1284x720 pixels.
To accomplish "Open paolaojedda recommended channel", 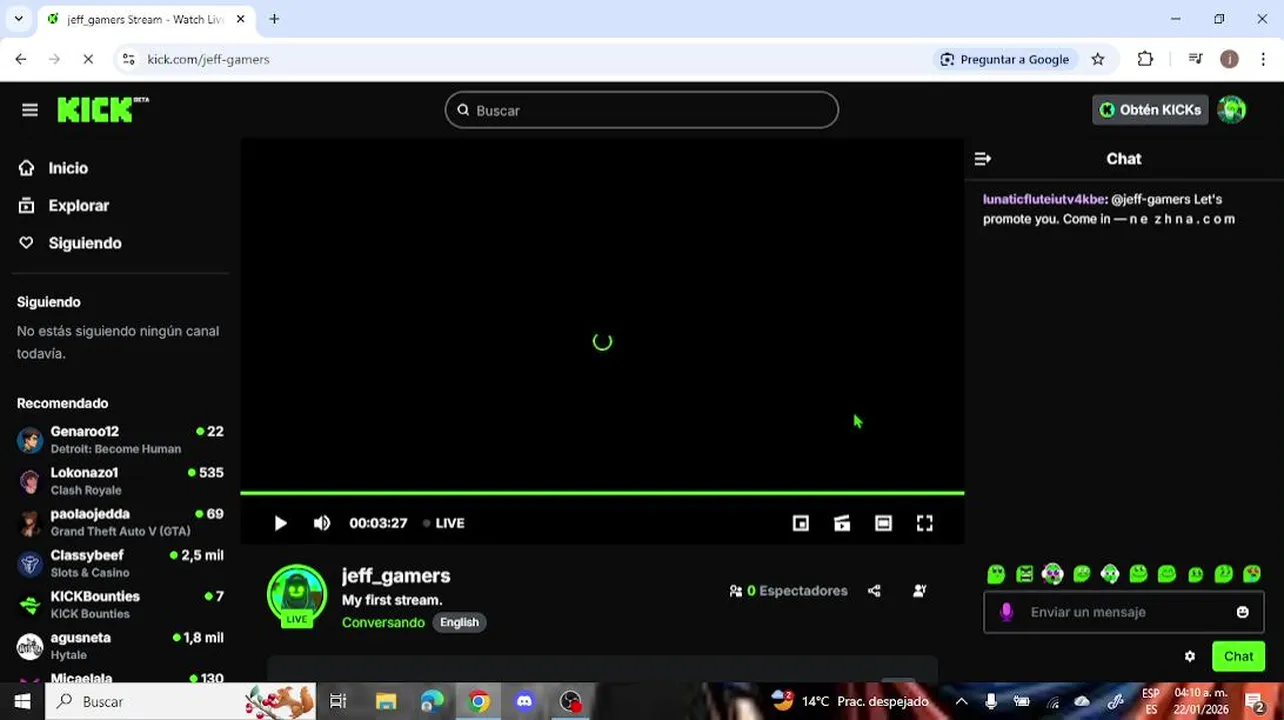I will (120, 522).
